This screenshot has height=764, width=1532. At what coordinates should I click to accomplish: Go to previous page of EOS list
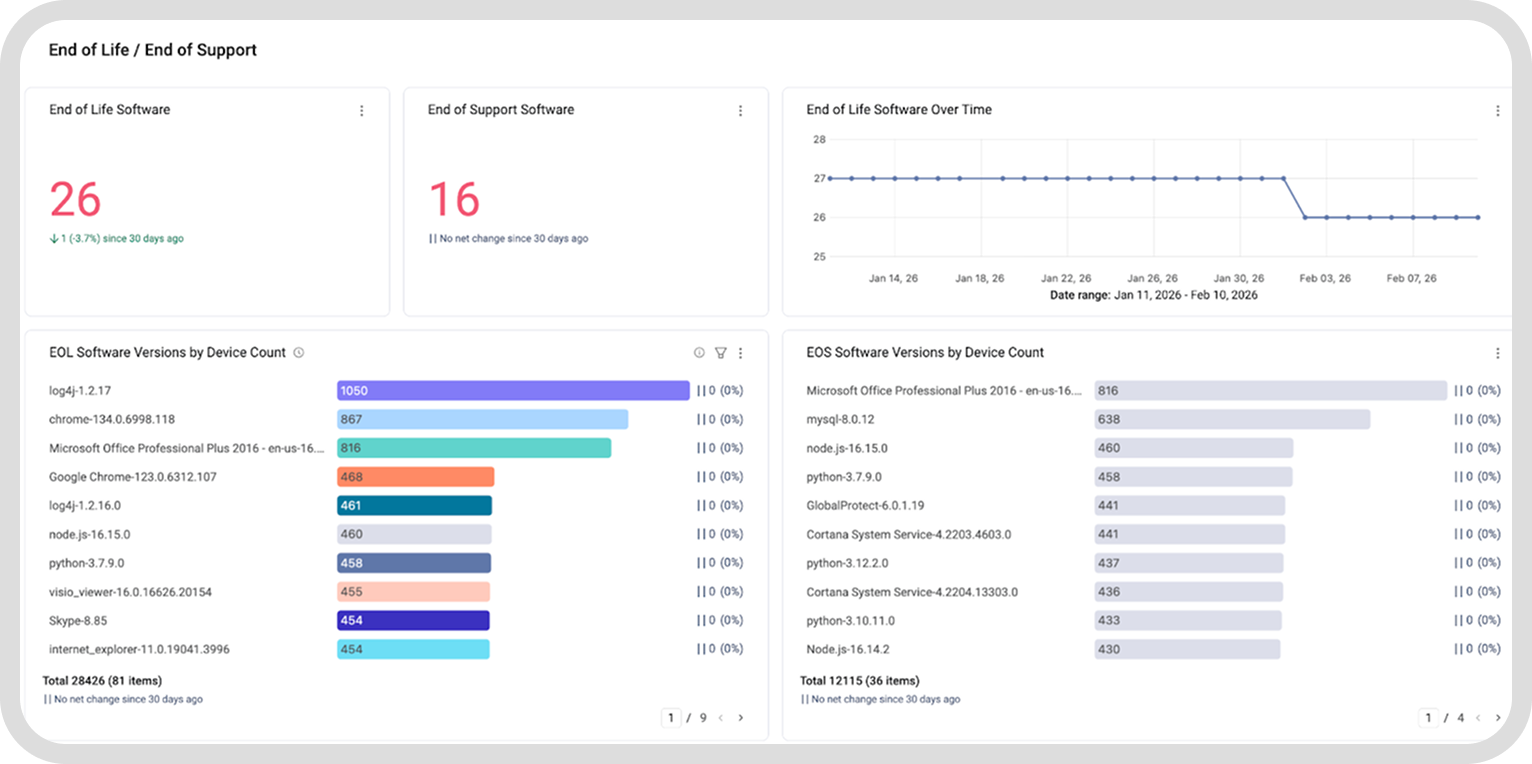point(1478,718)
